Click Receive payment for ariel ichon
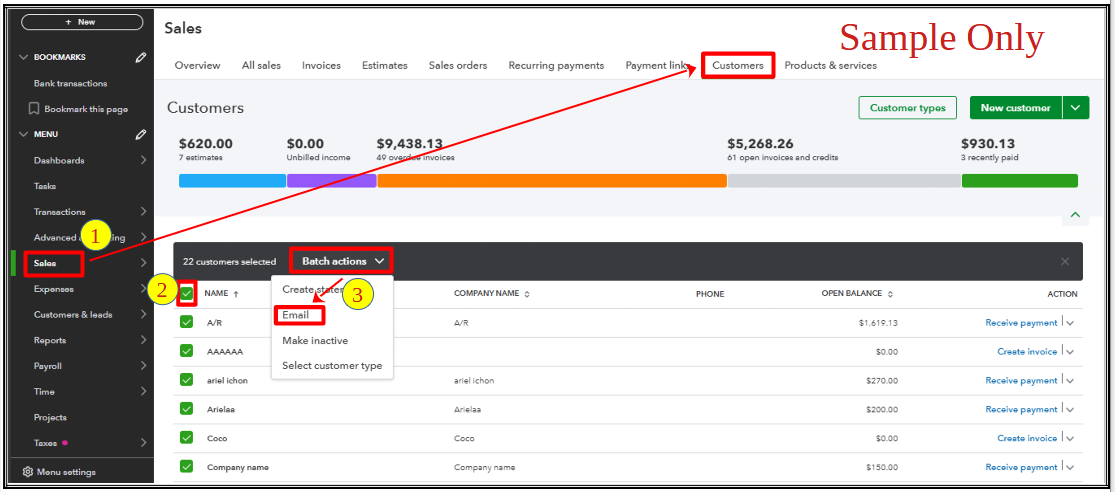 [1021, 380]
